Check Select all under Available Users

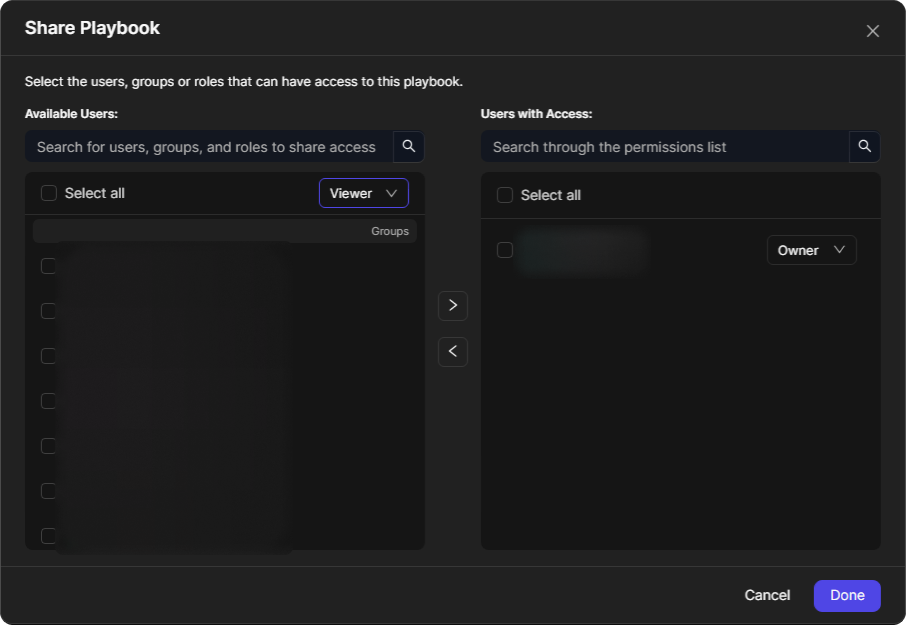[x=49, y=193]
